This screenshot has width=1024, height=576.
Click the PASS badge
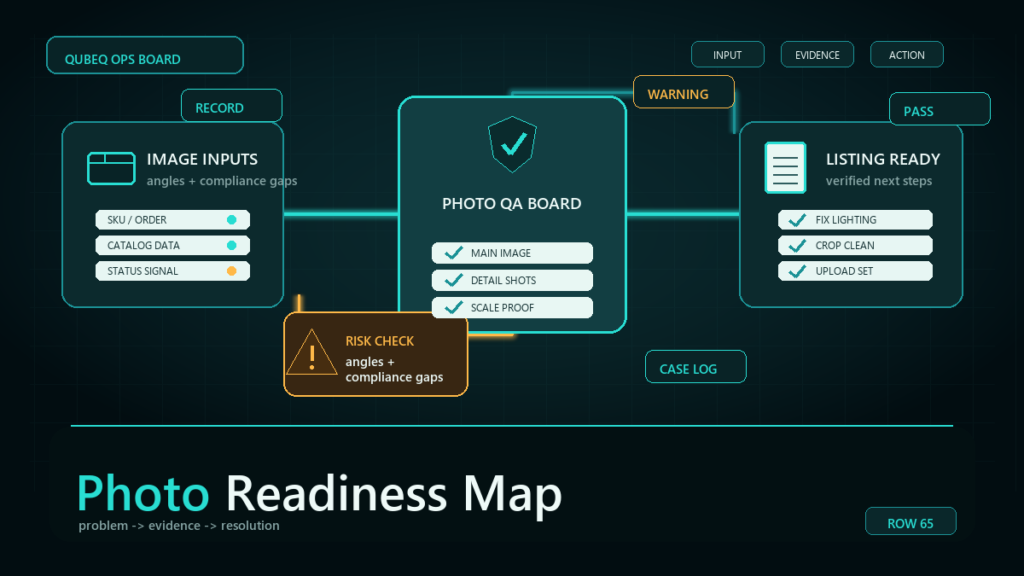click(x=940, y=109)
